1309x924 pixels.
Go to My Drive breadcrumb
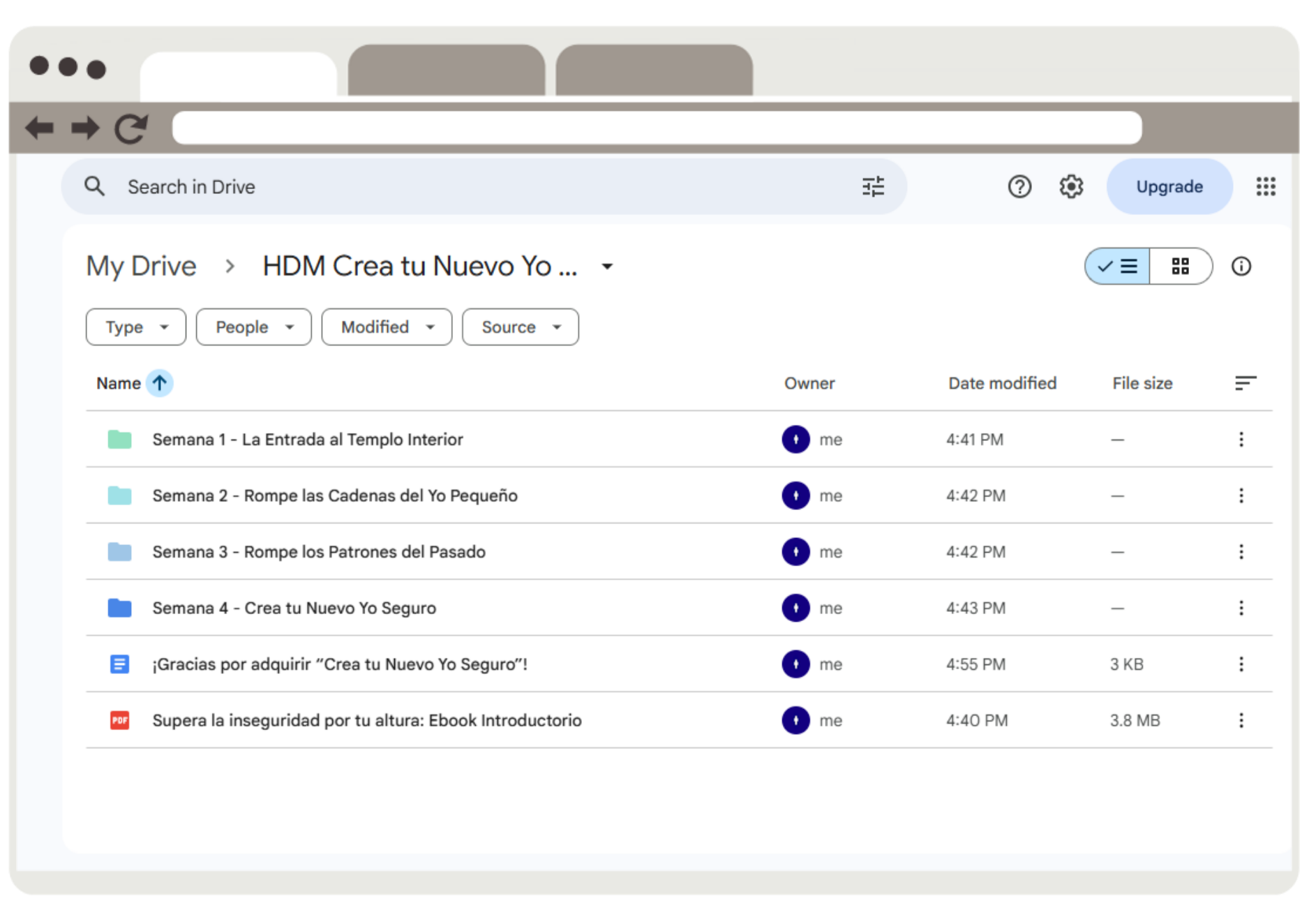pyautogui.click(x=141, y=266)
